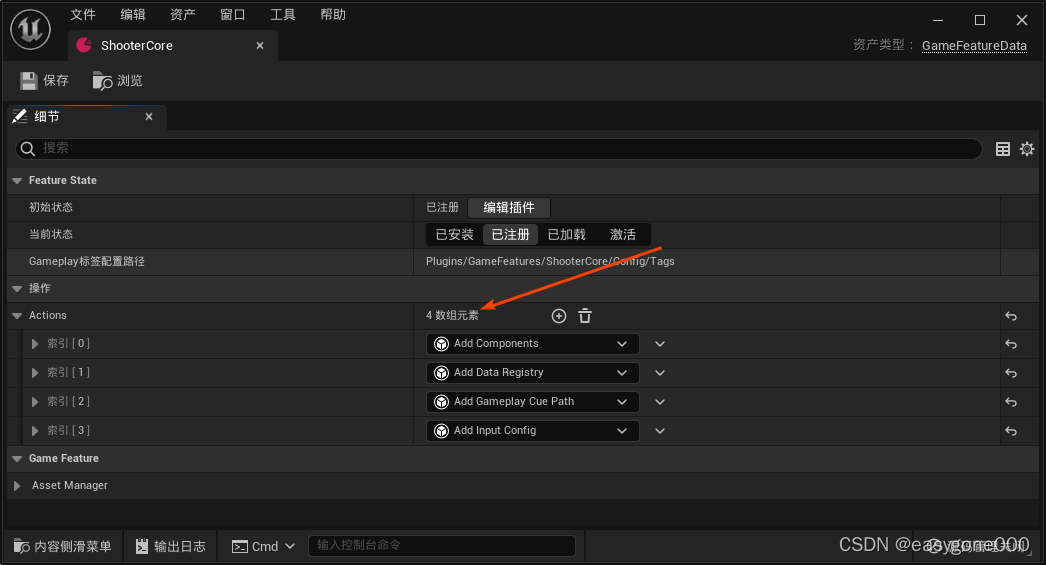Viewport: 1046px width, 565px height.
Task: Open the 文件 menu
Action: (x=83, y=15)
